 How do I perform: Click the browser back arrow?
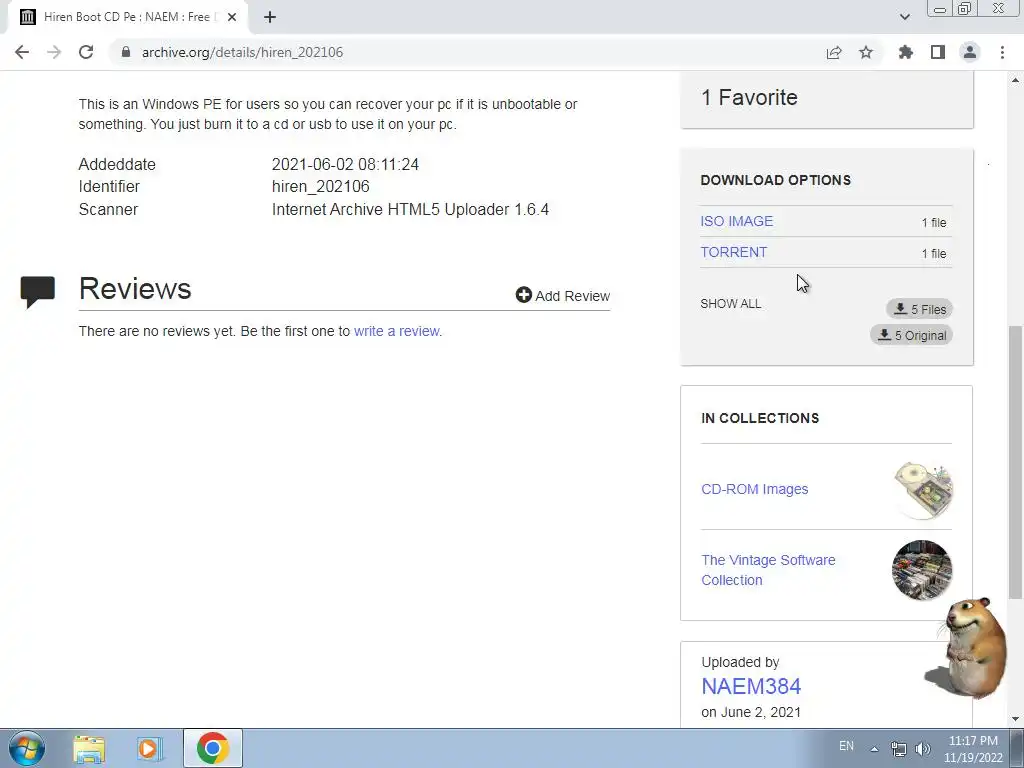[x=22, y=52]
